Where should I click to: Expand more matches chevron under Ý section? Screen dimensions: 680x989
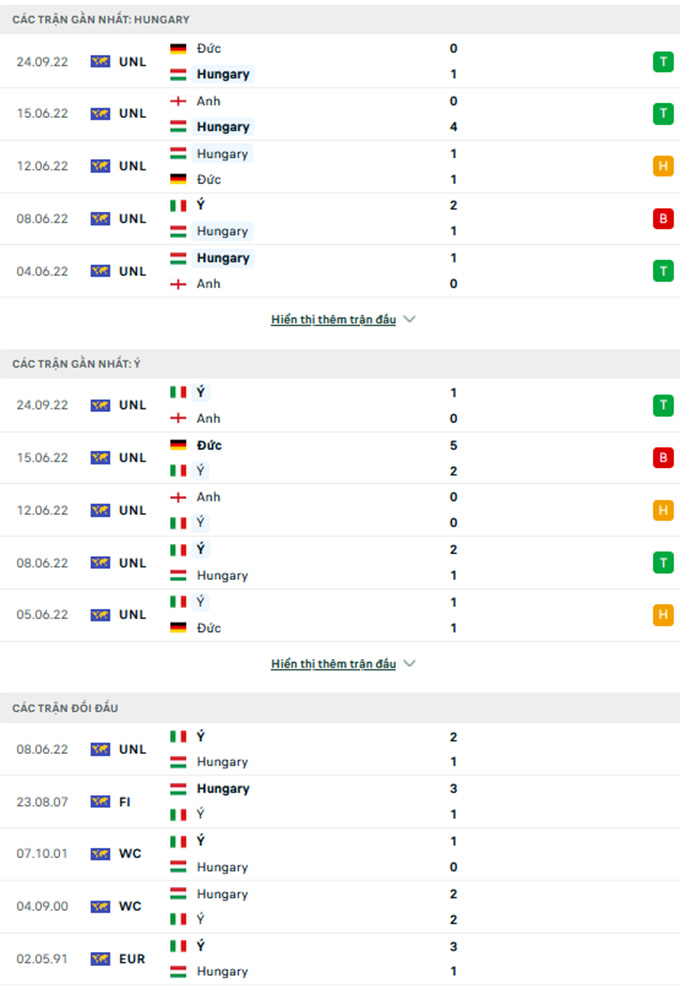(x=409, y=664)
